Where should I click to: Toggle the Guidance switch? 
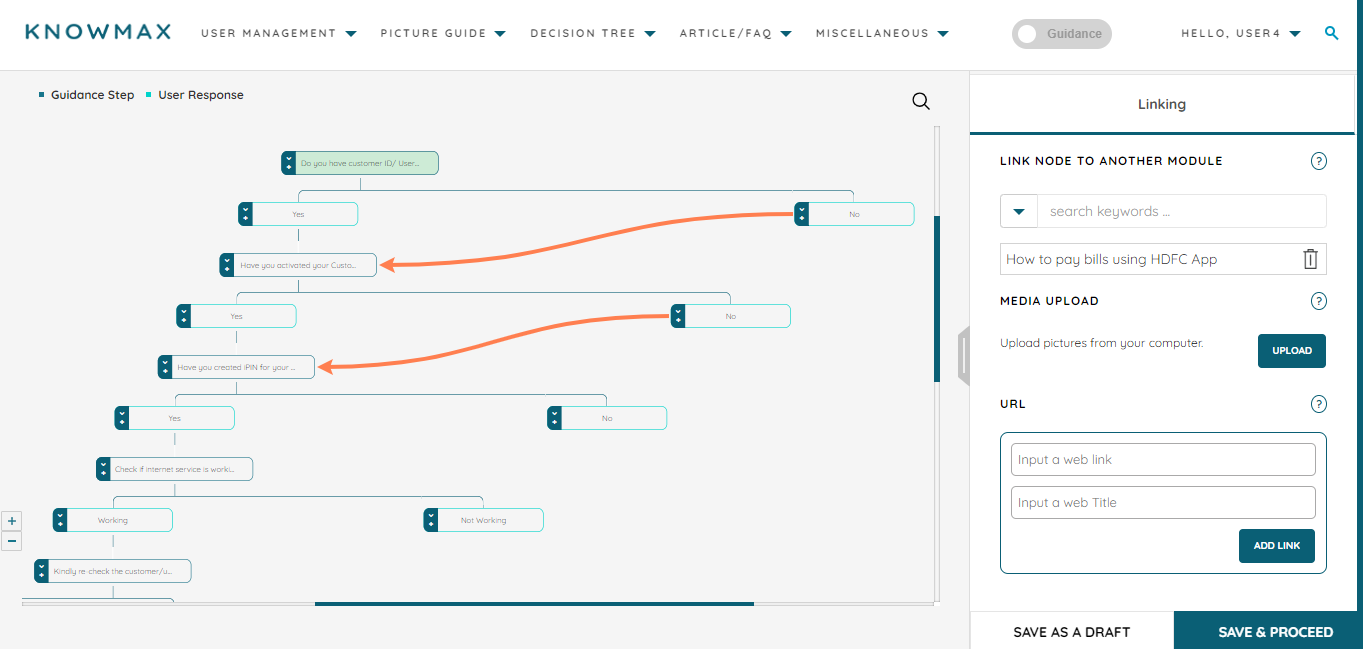pyautogui.click(x=1062, y=34)
